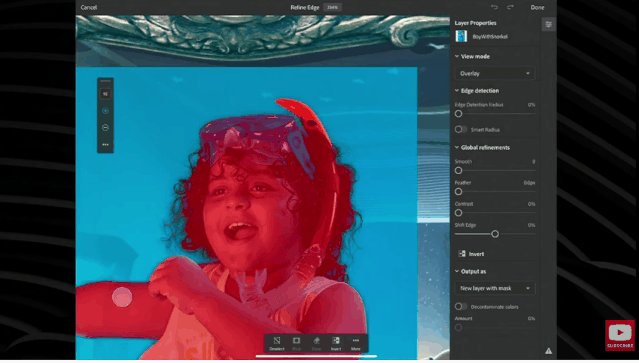Click the Shift Edge slider handle
Viewport: 639px width, 363px height.
tap(495, 234)
